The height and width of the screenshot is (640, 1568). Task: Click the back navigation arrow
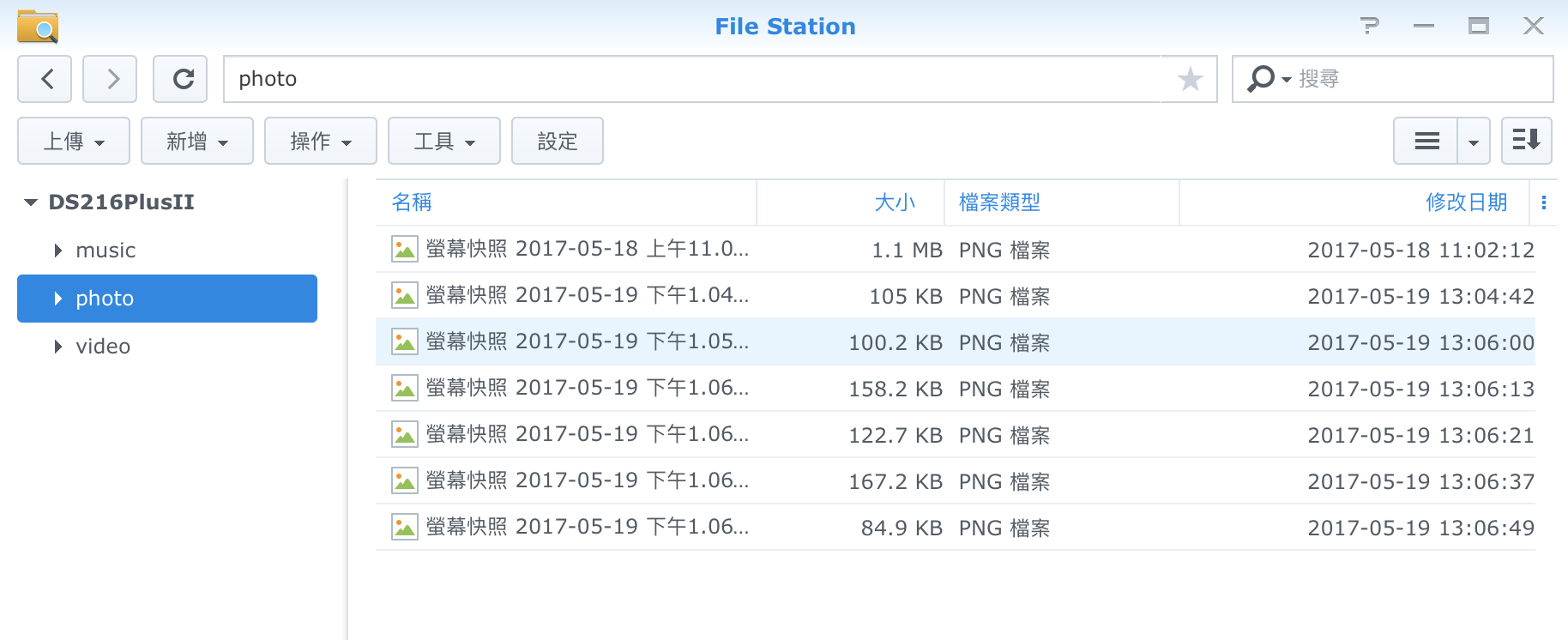47,79
